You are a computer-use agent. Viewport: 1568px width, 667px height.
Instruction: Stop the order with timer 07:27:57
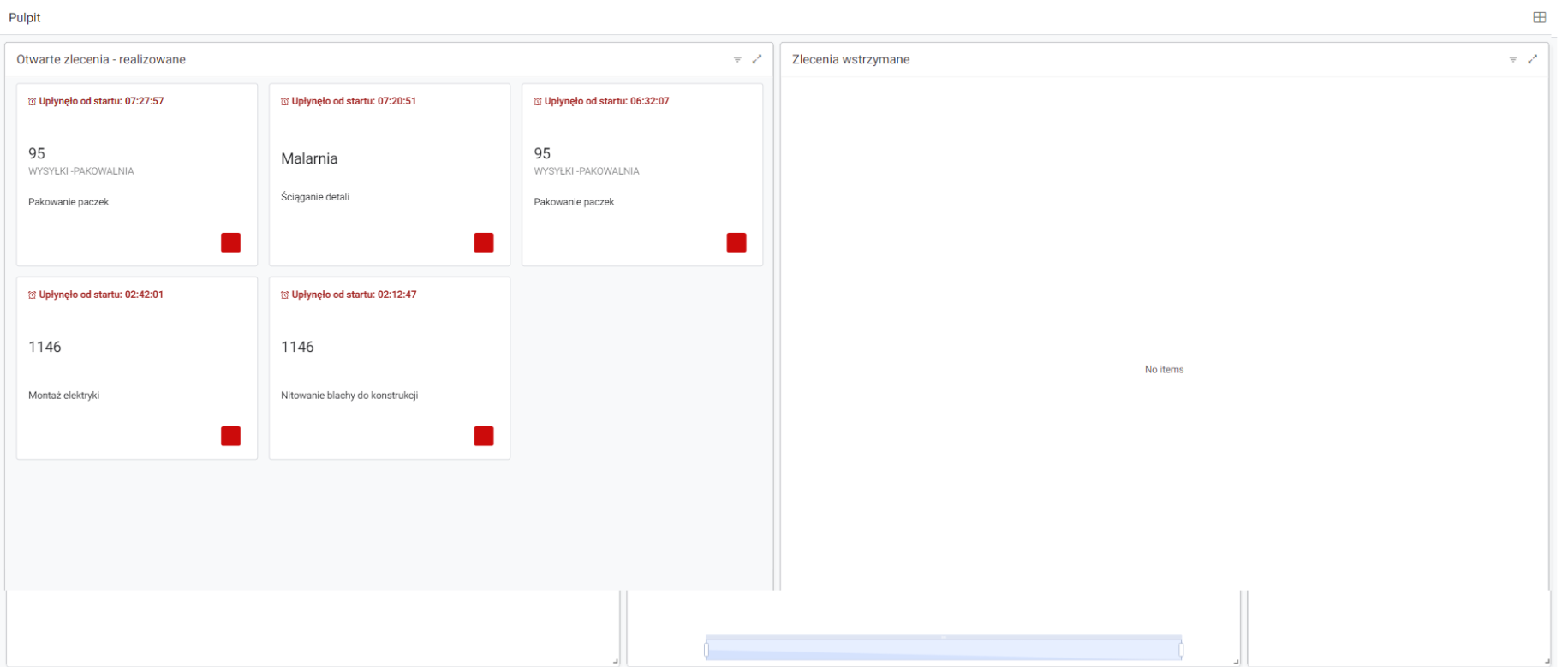230,242
